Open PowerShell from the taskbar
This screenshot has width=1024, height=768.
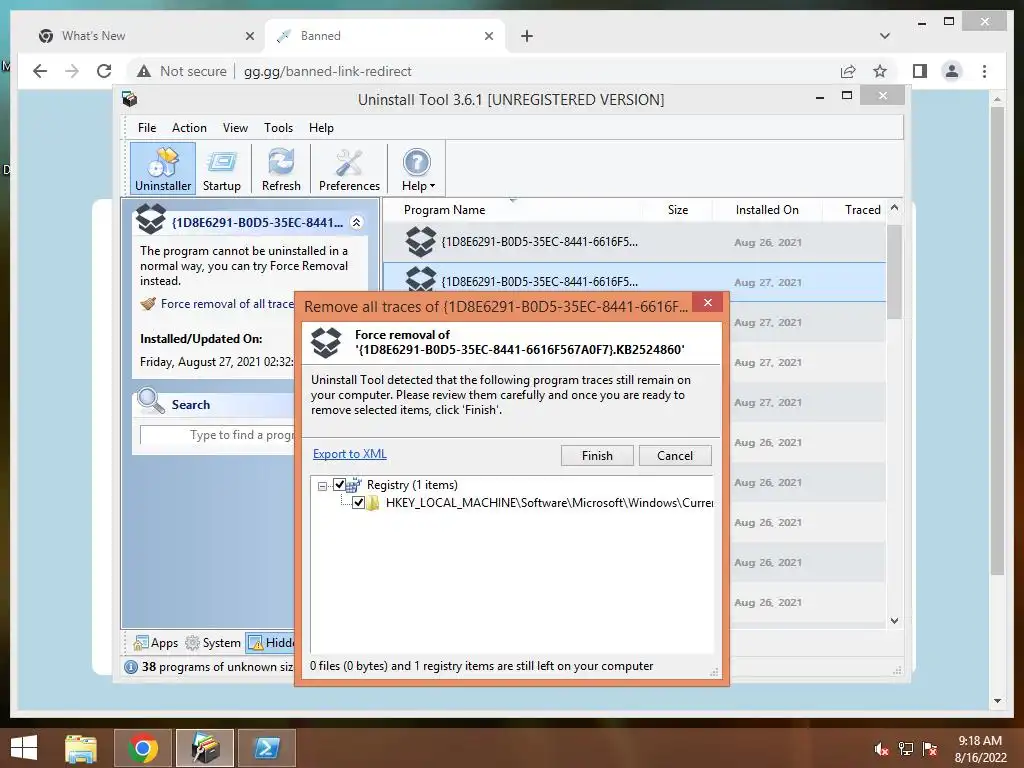pyautogui.click(x=267, y=748)
